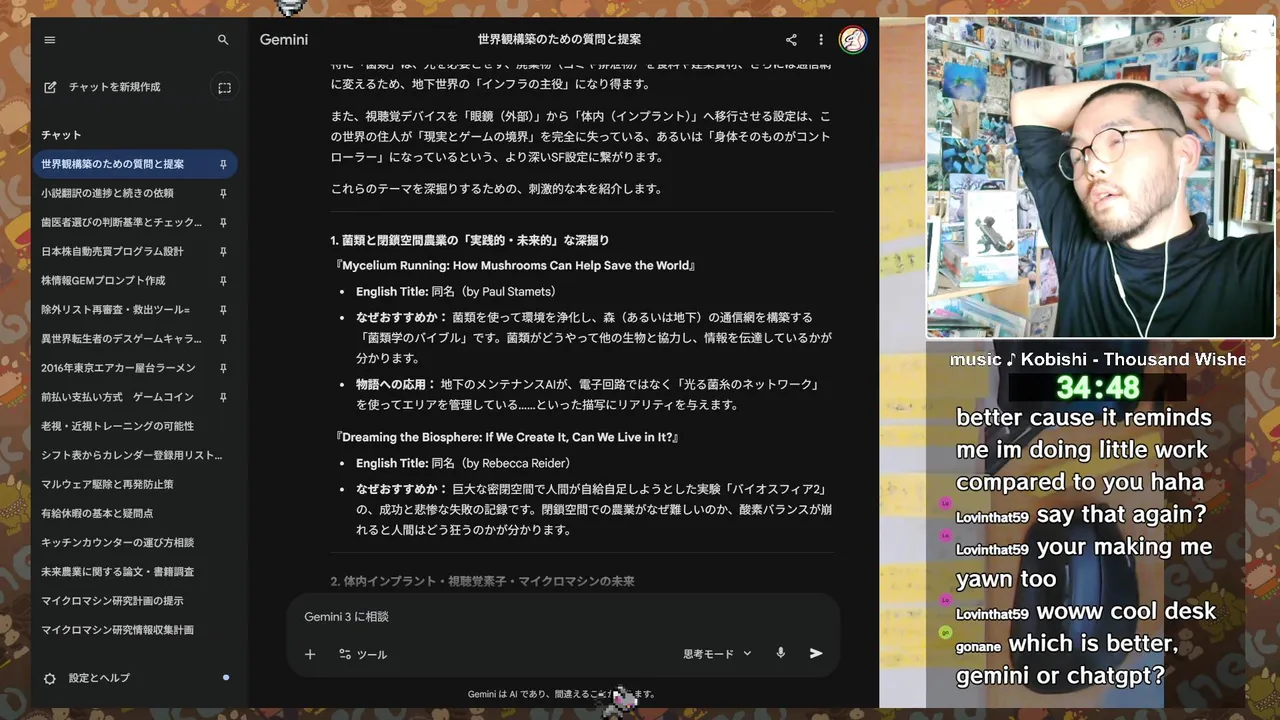This screenshot has height=720, width=1280.
Task: Toggle pin on 2016年東京エアカー屋台ラーメン
Action: click(x=223, y=368)
